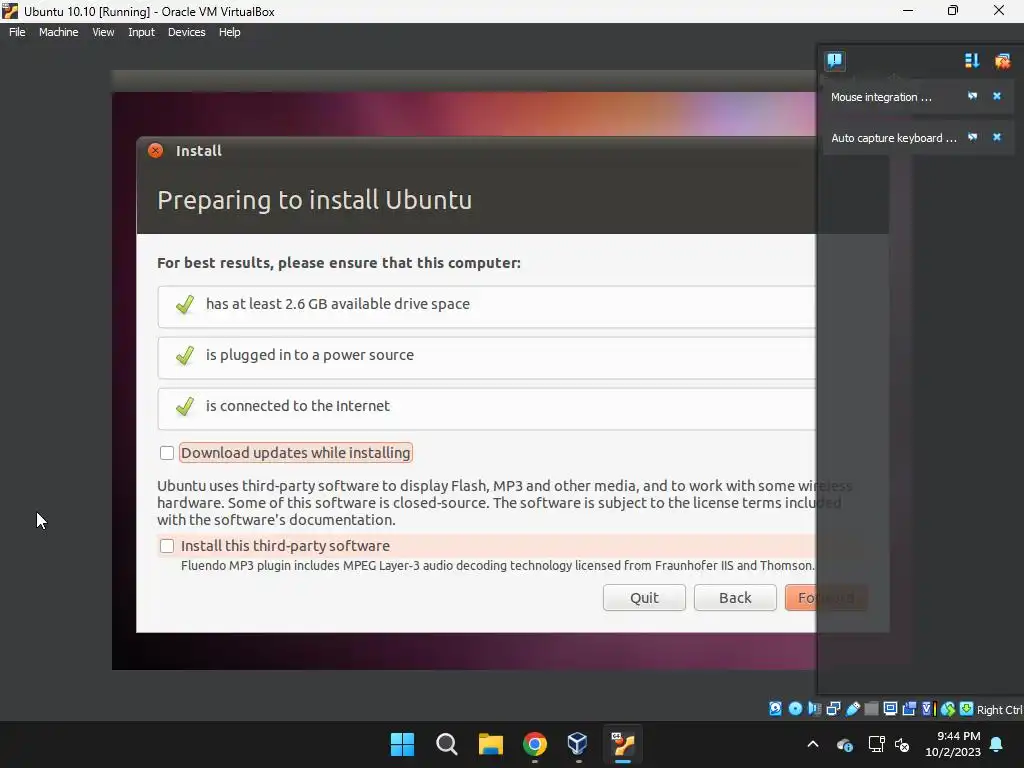The image size is (1024, 768).
Task: Check Install this third-party software
Action: click(167, 546)
